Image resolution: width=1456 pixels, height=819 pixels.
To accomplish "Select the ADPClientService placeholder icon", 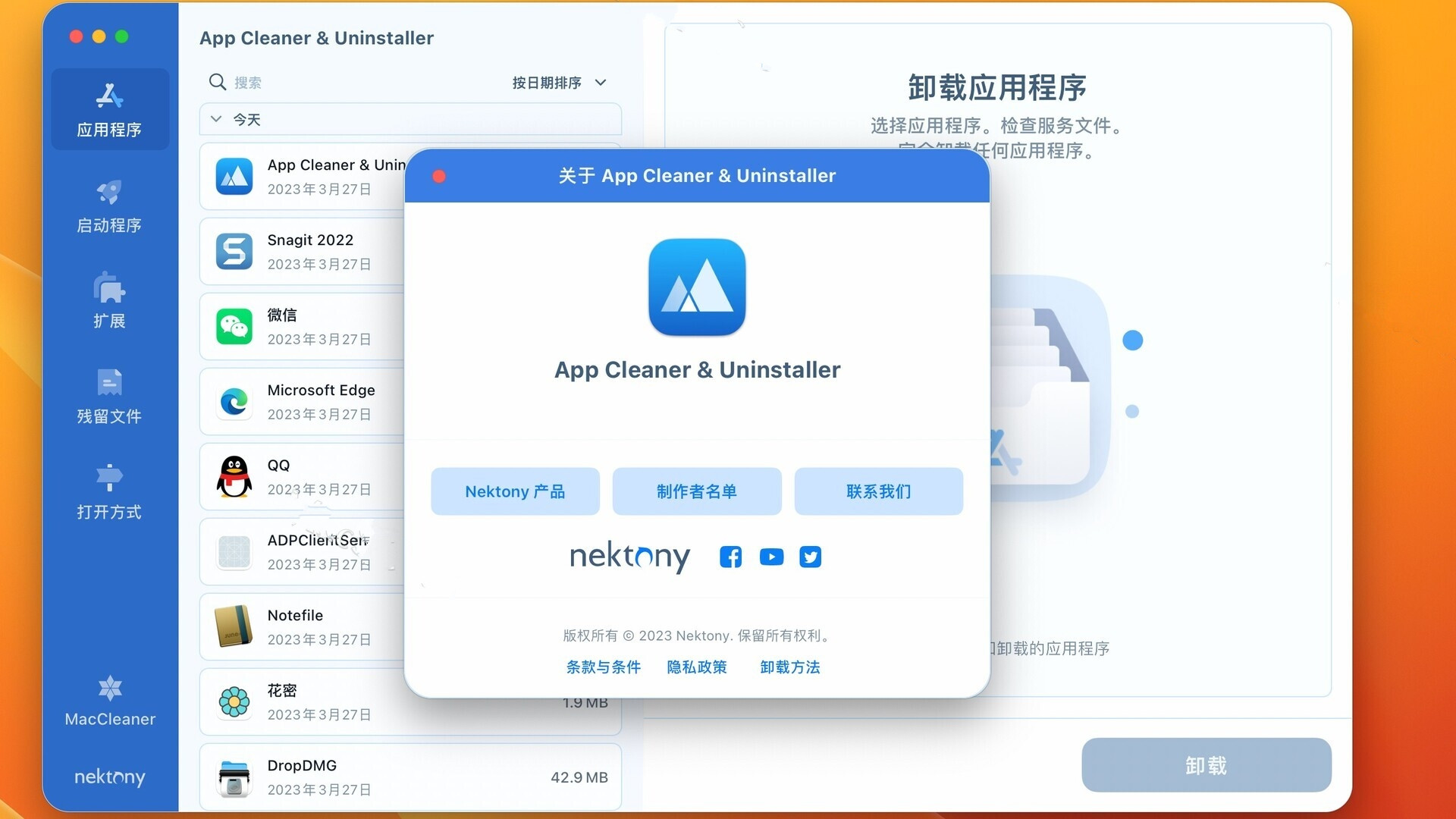I will coord(234,551).
